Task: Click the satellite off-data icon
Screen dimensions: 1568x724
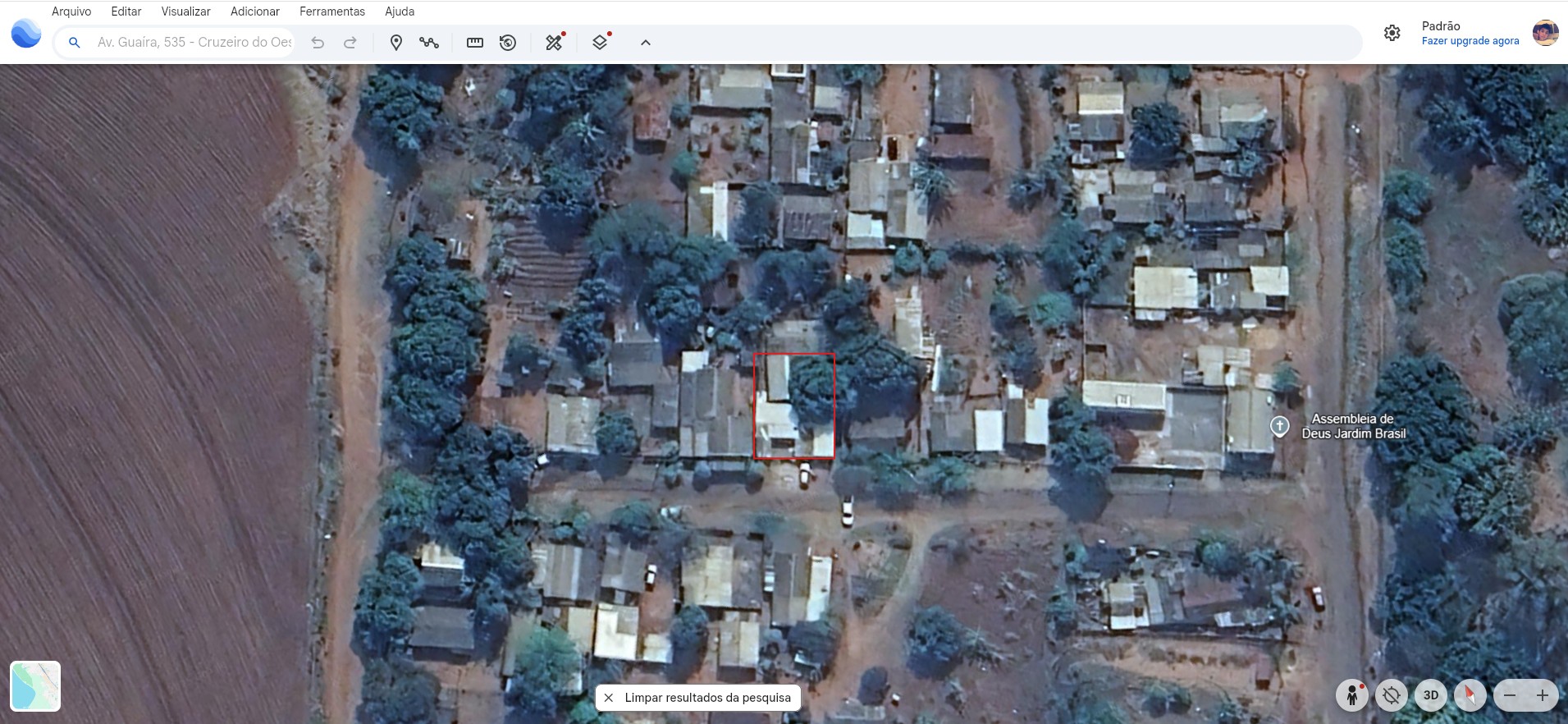Action: tap(555, 42)
